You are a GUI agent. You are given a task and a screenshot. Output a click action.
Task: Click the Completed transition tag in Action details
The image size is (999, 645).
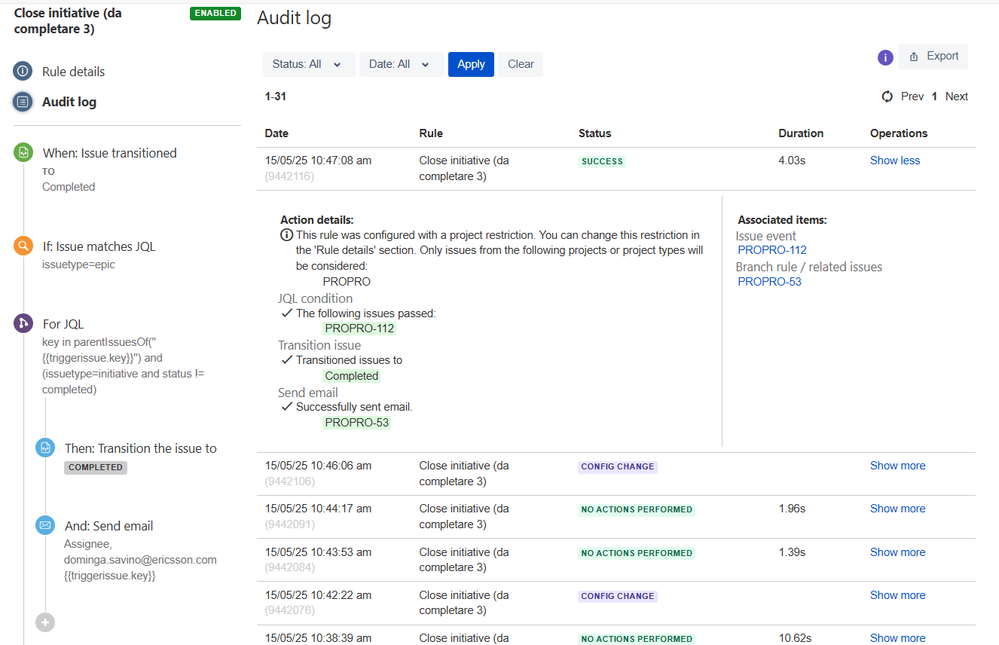coord(352,375)
